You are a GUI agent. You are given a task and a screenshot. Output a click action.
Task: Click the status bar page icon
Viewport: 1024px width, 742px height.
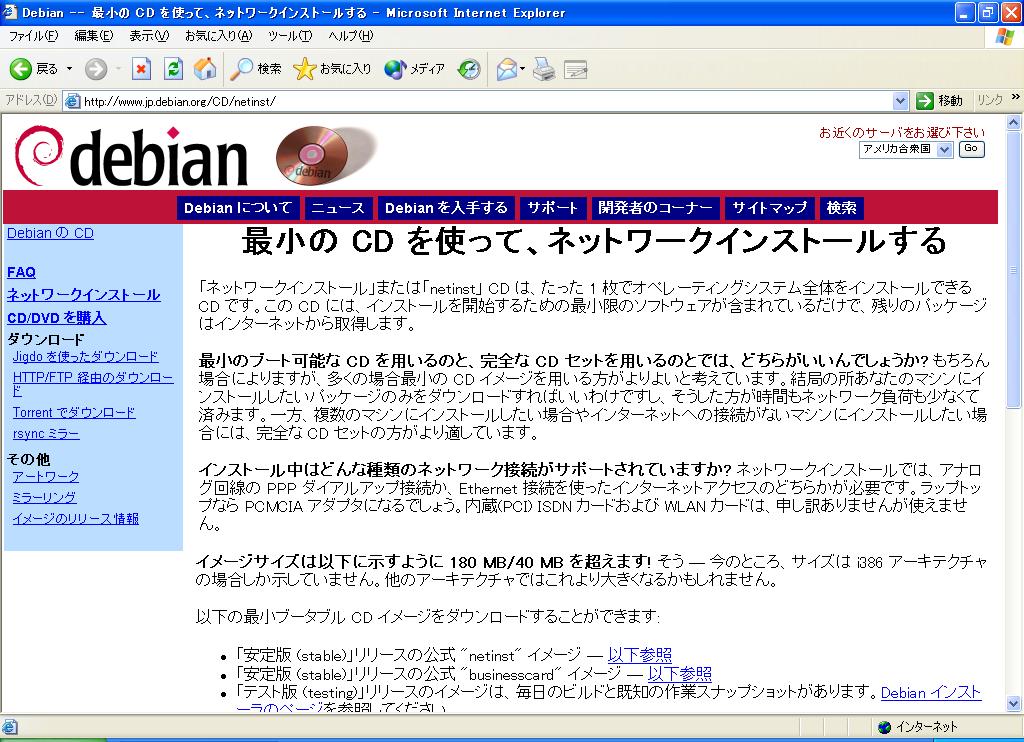[x=10, y=727]
